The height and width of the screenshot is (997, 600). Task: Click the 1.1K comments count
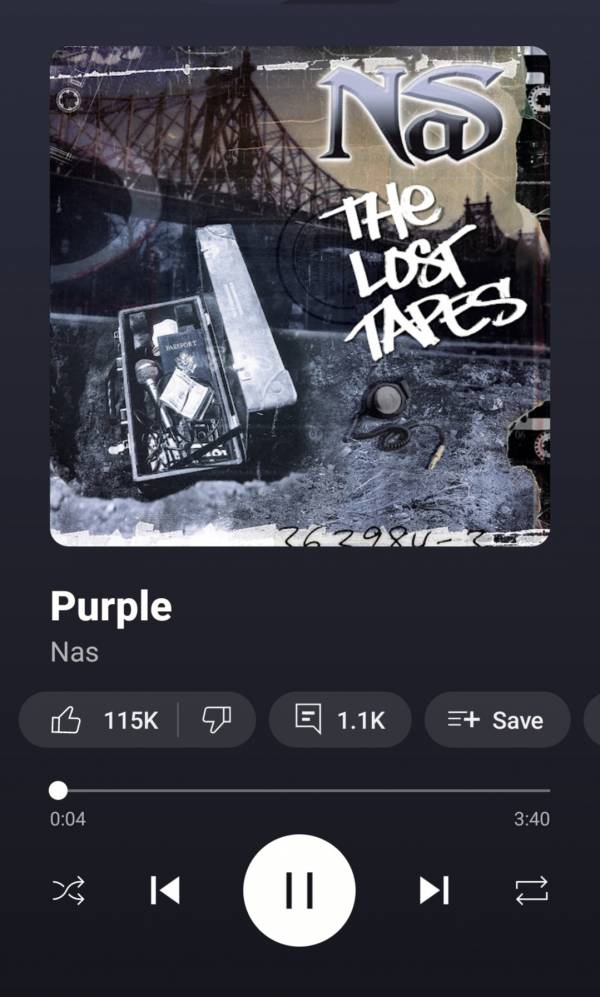tap(361, 720)
